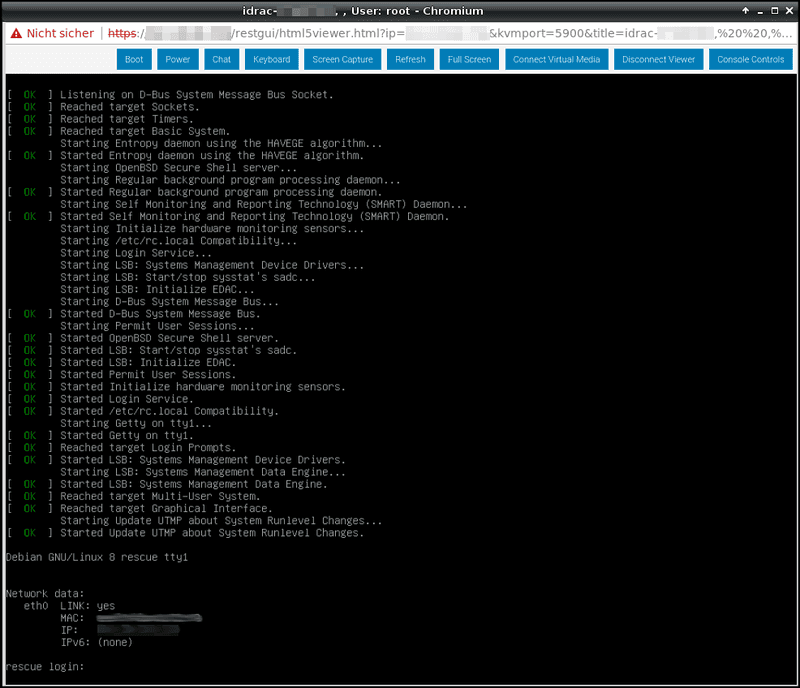Click the up-arrow icon in the title bar
The height and width of the screenshot is (688, 800).
[743, 10]
